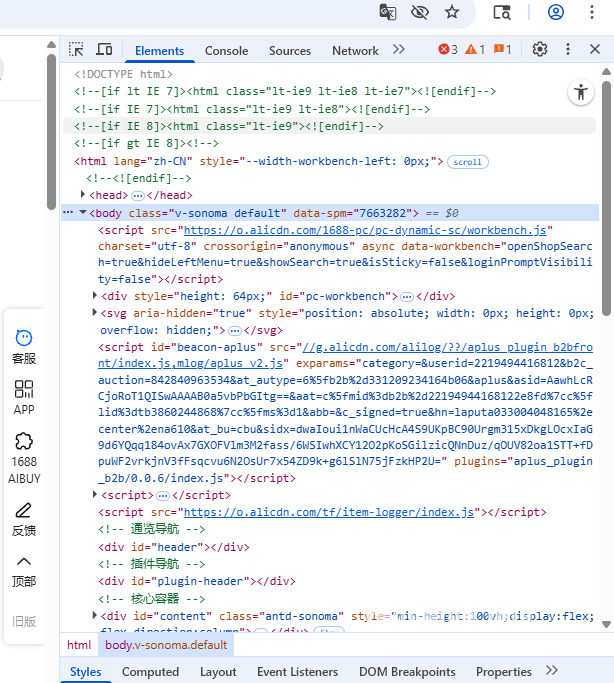The height and width of the screenshot is (683, 614).
Task: Click ellipsis inside the collapsed script element
Action: point(162,496)
